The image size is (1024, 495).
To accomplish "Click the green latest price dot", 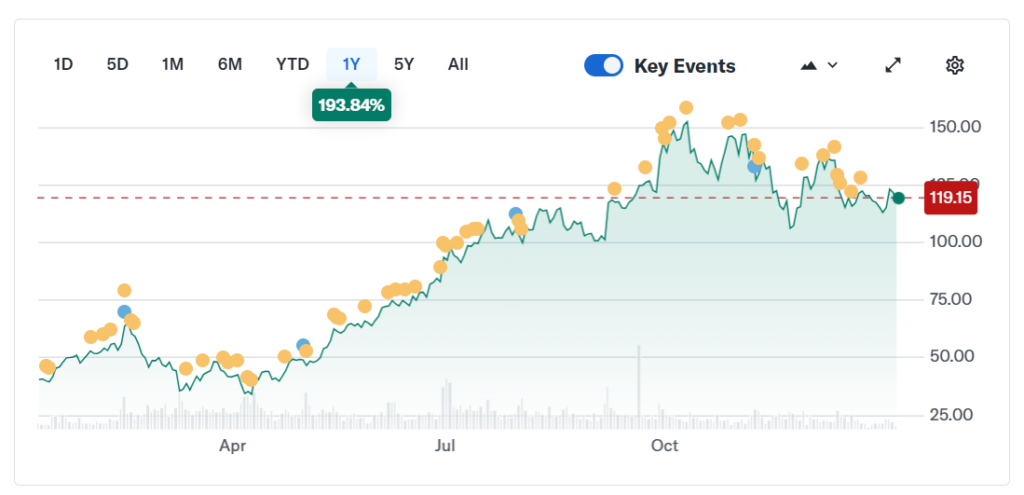I will (x=899, y=198).
